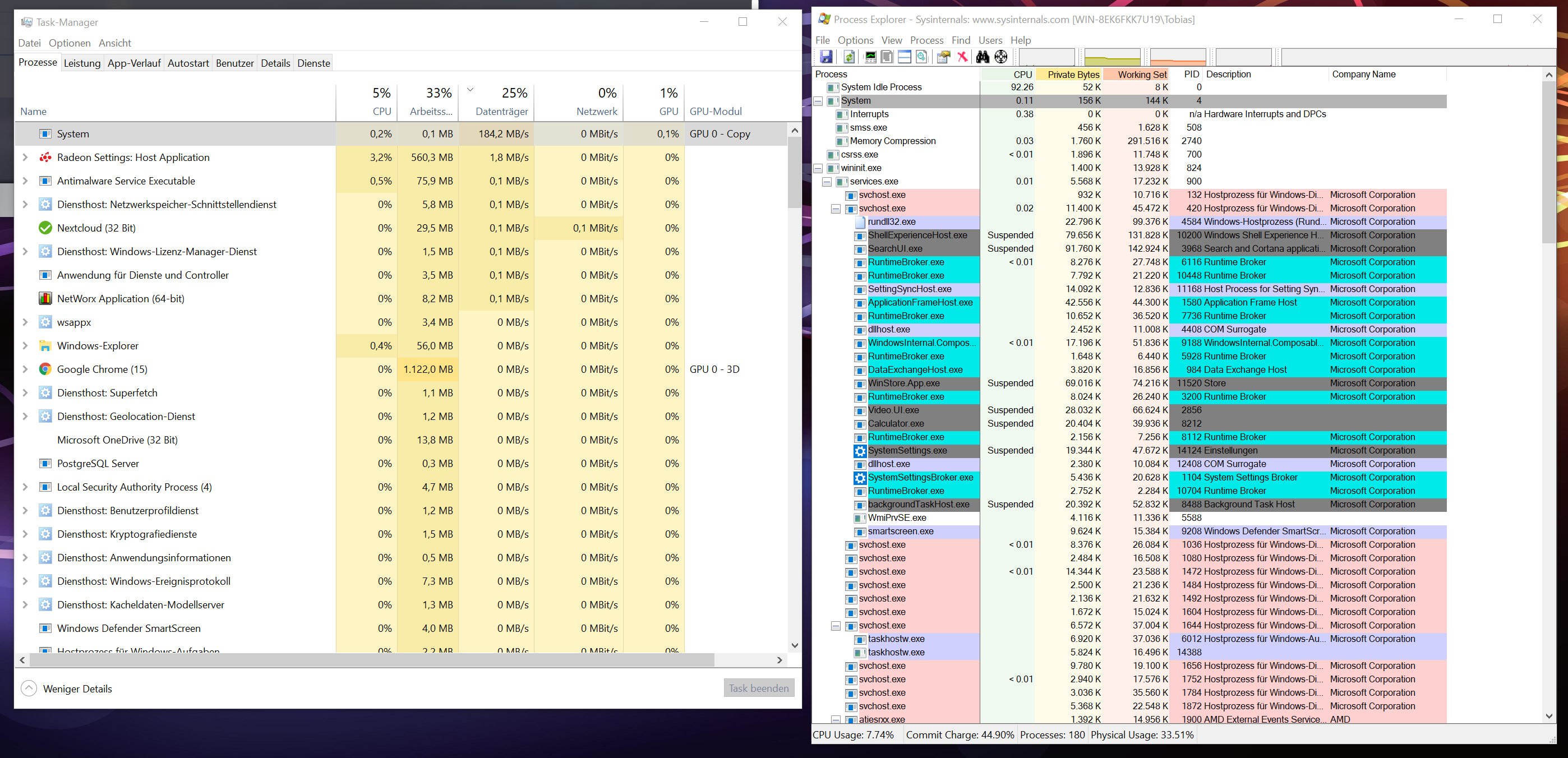This screenshot has width=1568, height=758.
Task: Click the Weniger Details up-arrow circle icon
Action: coord(29,688)
